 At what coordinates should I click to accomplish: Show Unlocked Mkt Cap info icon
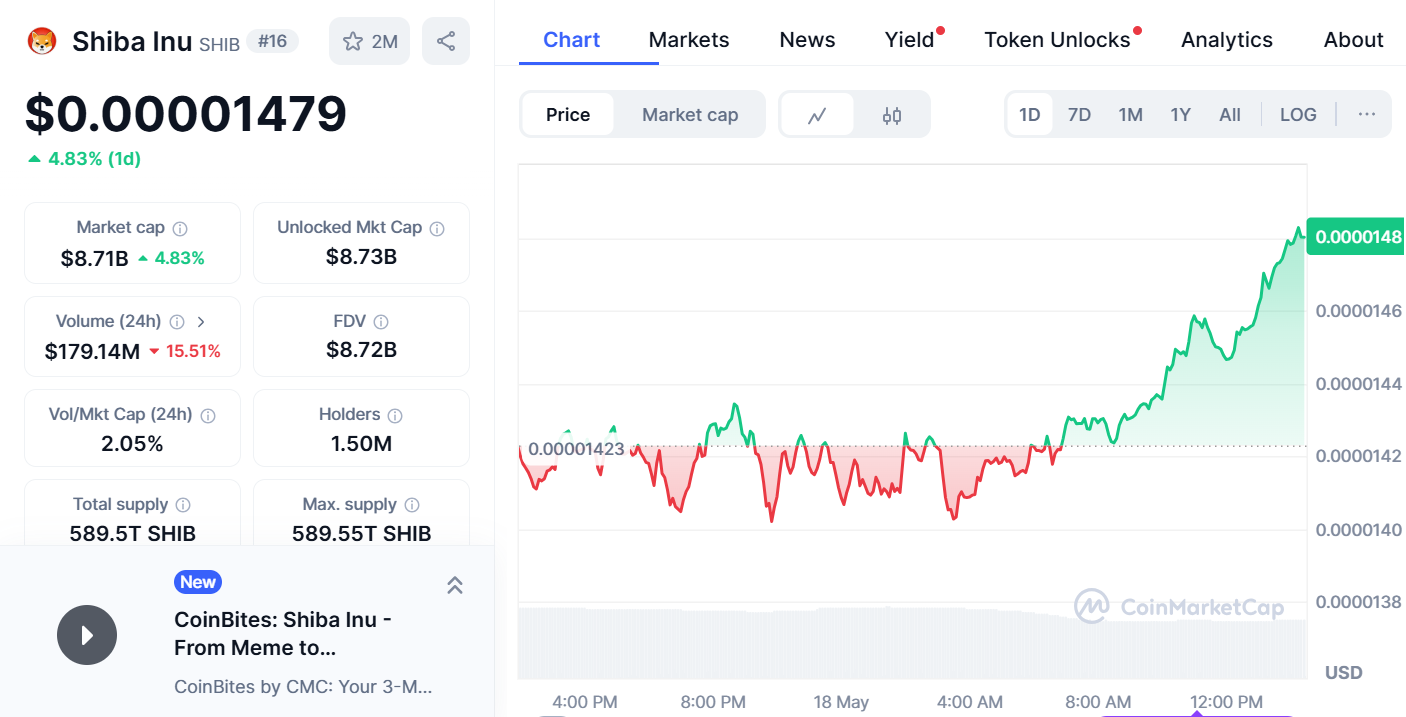[437, 228]
